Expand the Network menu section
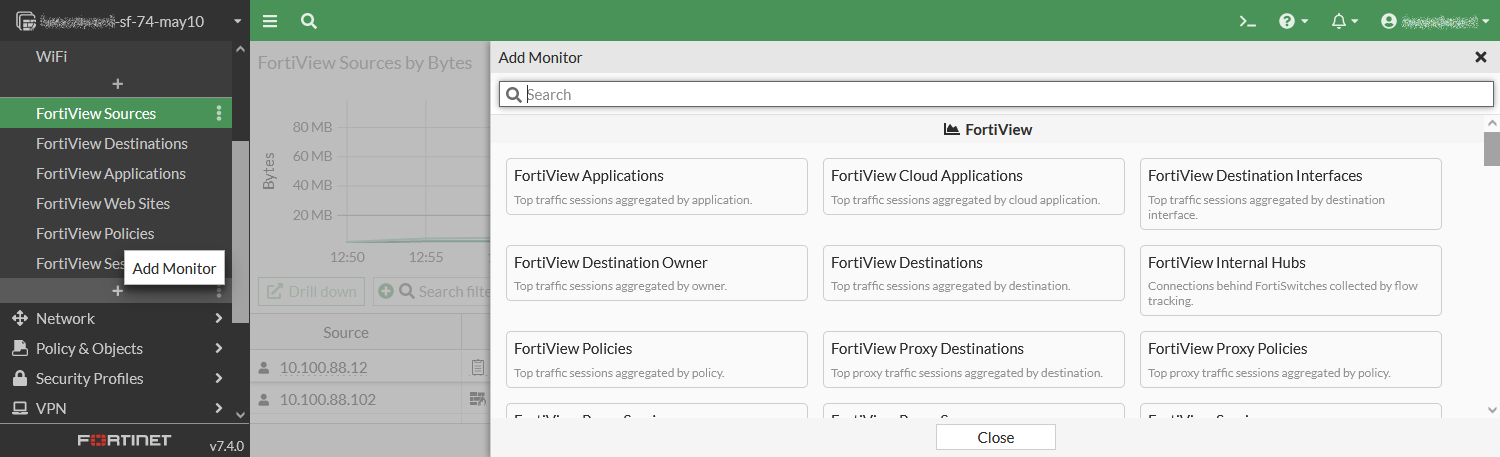1500x457 pixels. click(116, 318)
